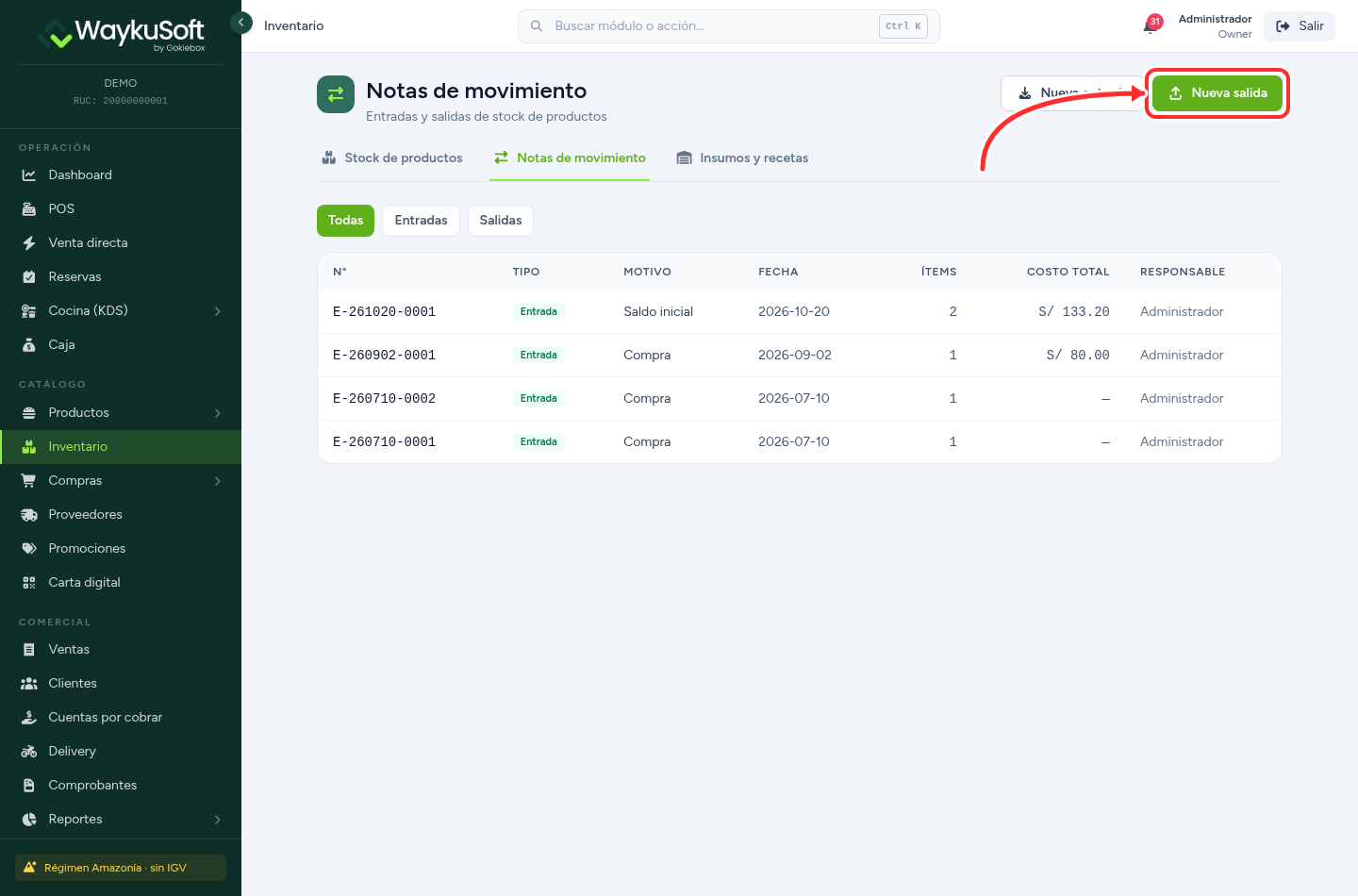Viewport: 1358px width, 896px height.
Task: Open Carta digital QR code icon
Action: 29,583
